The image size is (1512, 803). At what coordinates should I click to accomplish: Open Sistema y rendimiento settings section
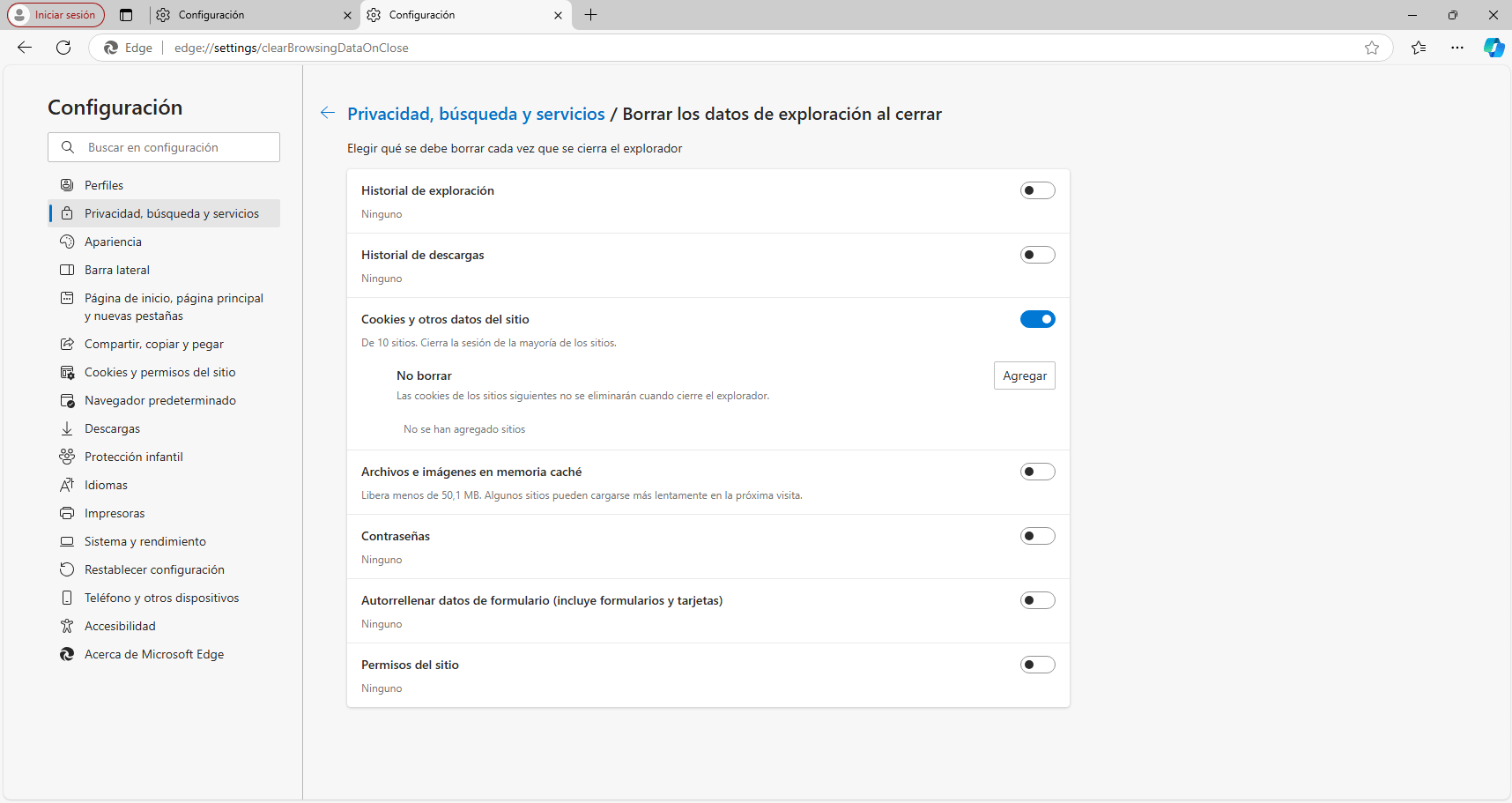point(164,541)
